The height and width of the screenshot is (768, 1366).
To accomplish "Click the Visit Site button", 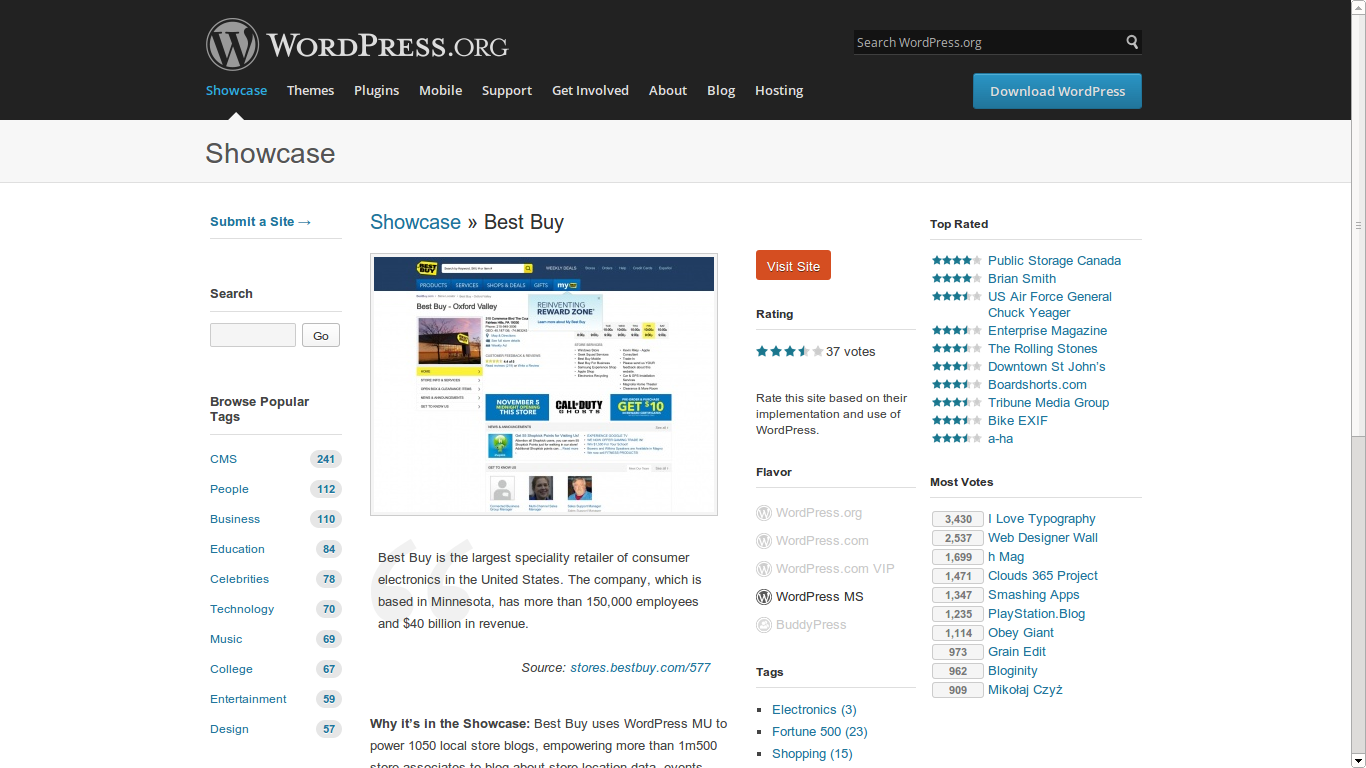I will coord(793,266).
